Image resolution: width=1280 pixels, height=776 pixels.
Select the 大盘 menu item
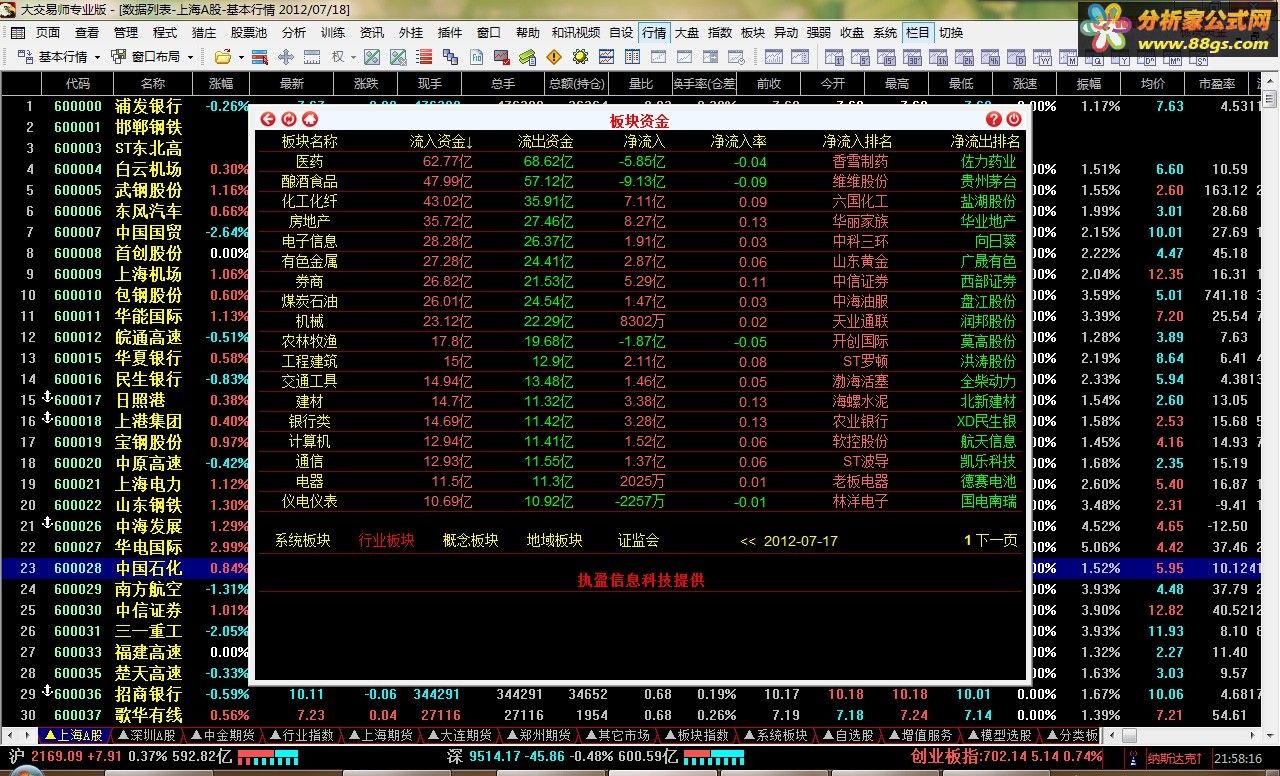[x=686, y=32]
